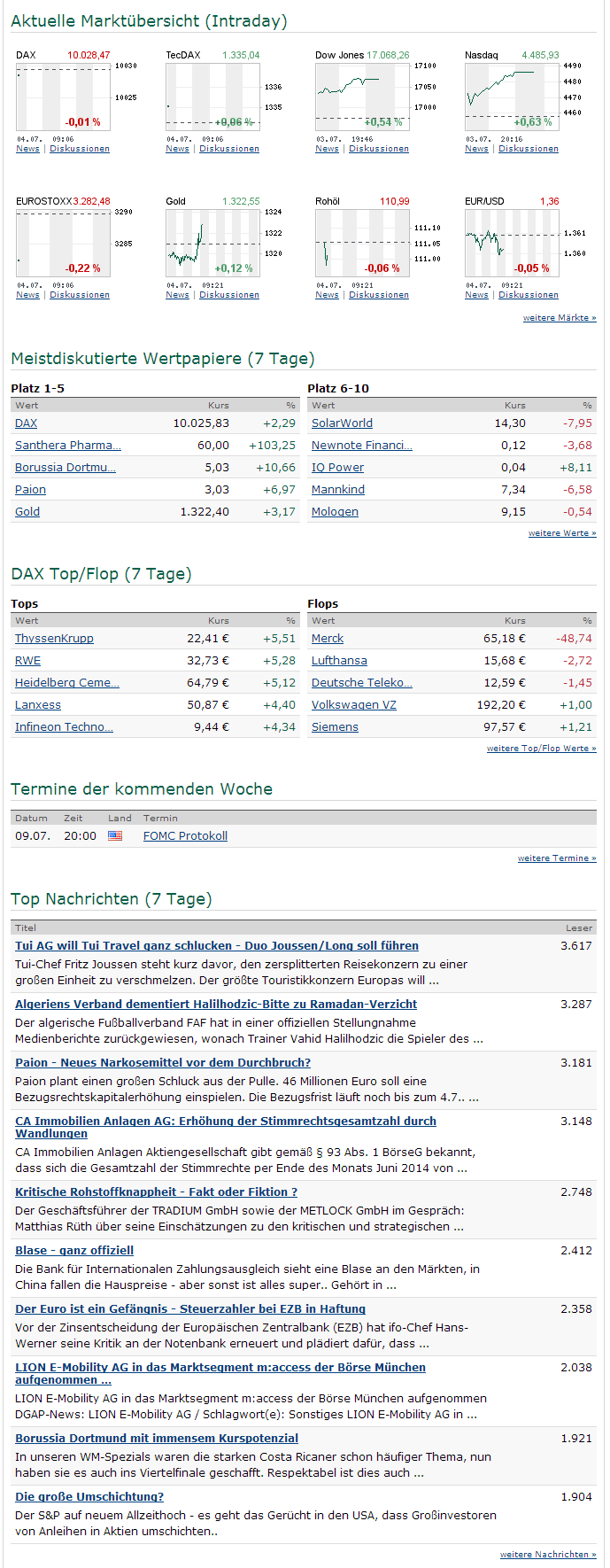The image size is (610, 1568).
Task: Open Diskussionen under EUR/USD chart
Action: (529, 295)
